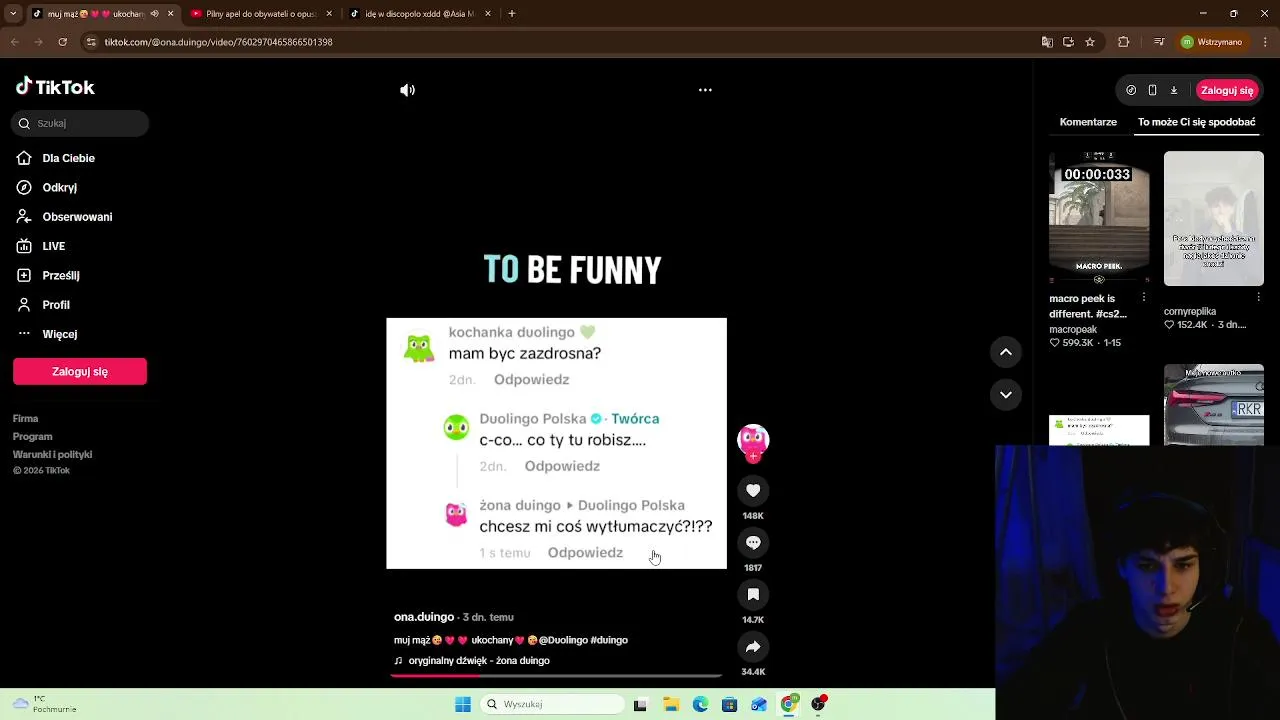The width and height of the screenshot is (1280, 720).
Task: Open the Chrome three-dot menu
Action: click(1264, 42)
